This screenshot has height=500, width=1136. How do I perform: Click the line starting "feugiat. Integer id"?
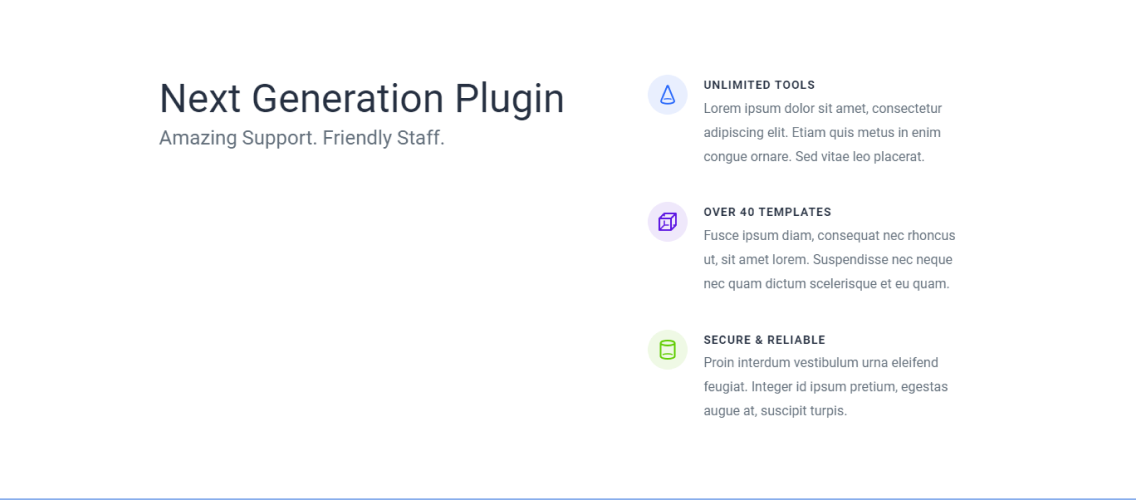pyautogui.click(x=826, y=387)
